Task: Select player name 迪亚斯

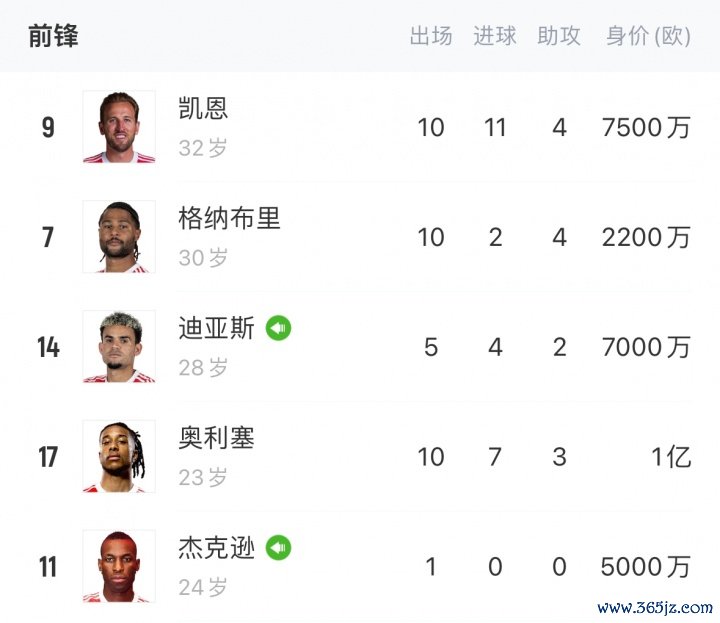Action: click(x=216, y=328)
